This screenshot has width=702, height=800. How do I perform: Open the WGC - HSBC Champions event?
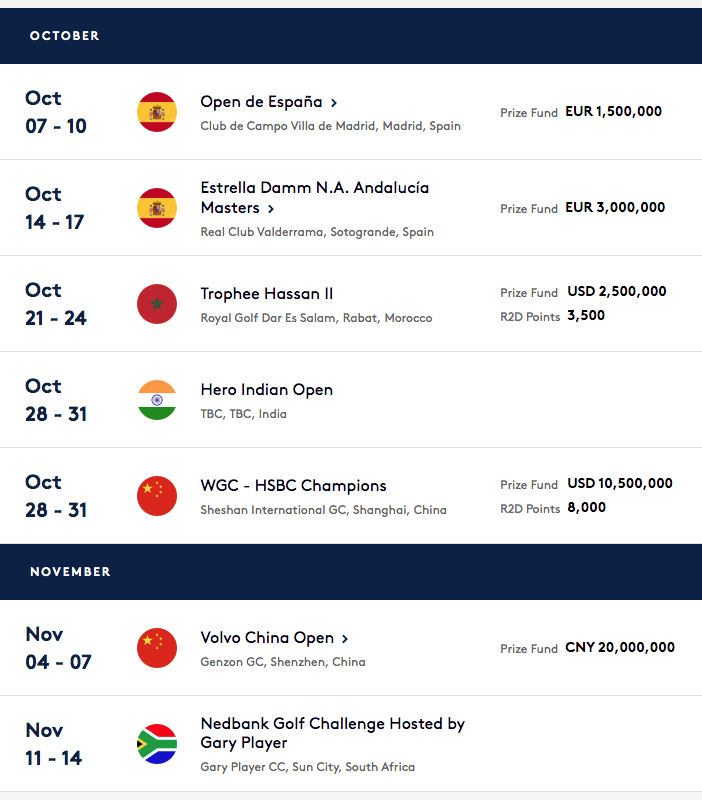point(293,486)
